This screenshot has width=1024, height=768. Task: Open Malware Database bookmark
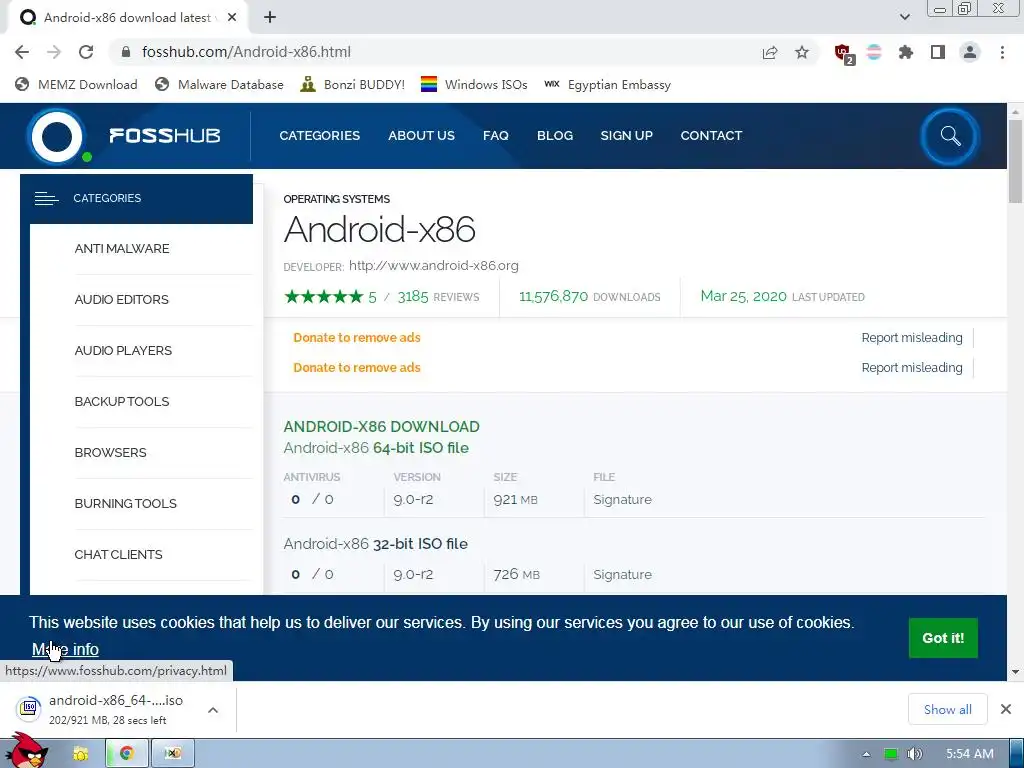point(219,85)
